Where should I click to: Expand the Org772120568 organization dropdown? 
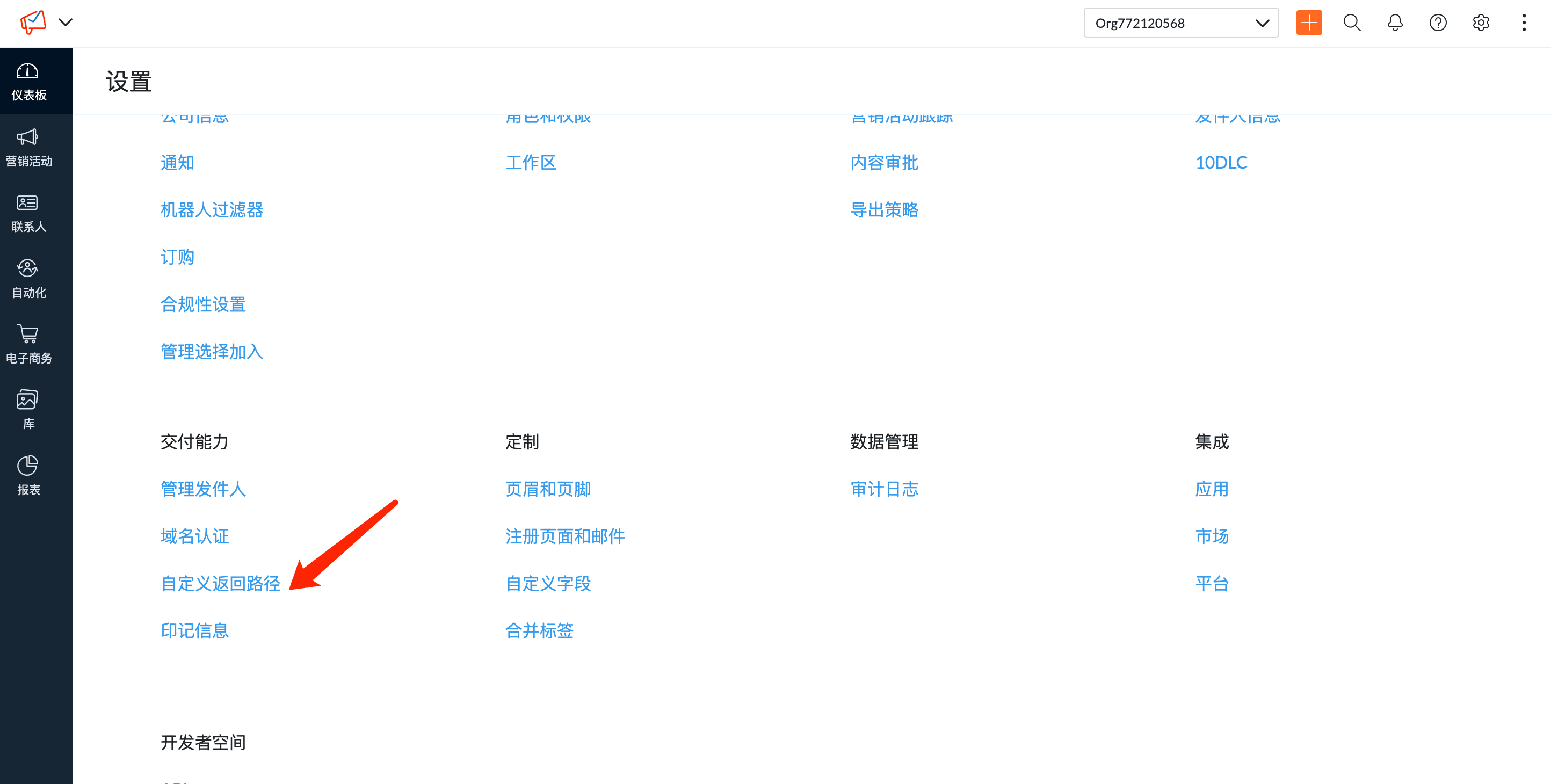(x=1181, y=23)
